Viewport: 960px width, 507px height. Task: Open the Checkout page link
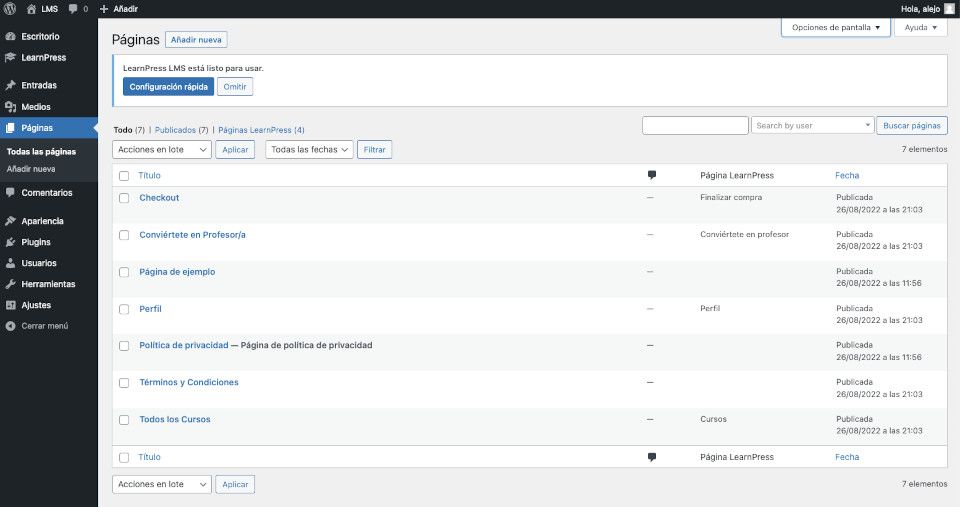tap(159, 198)
